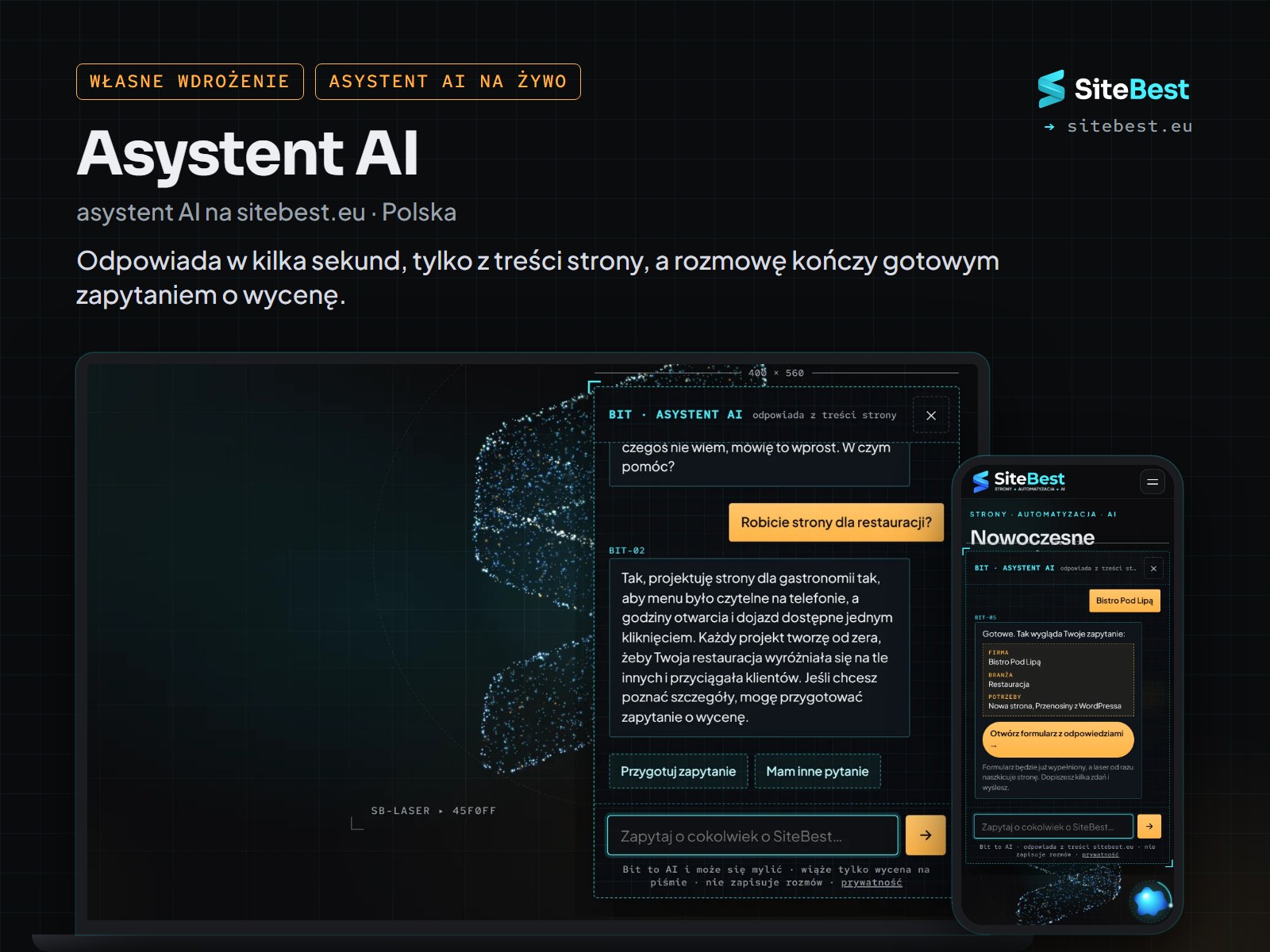Open the 'prywatność' link in desktop chat footer
1270x952 pixels.
872,882
